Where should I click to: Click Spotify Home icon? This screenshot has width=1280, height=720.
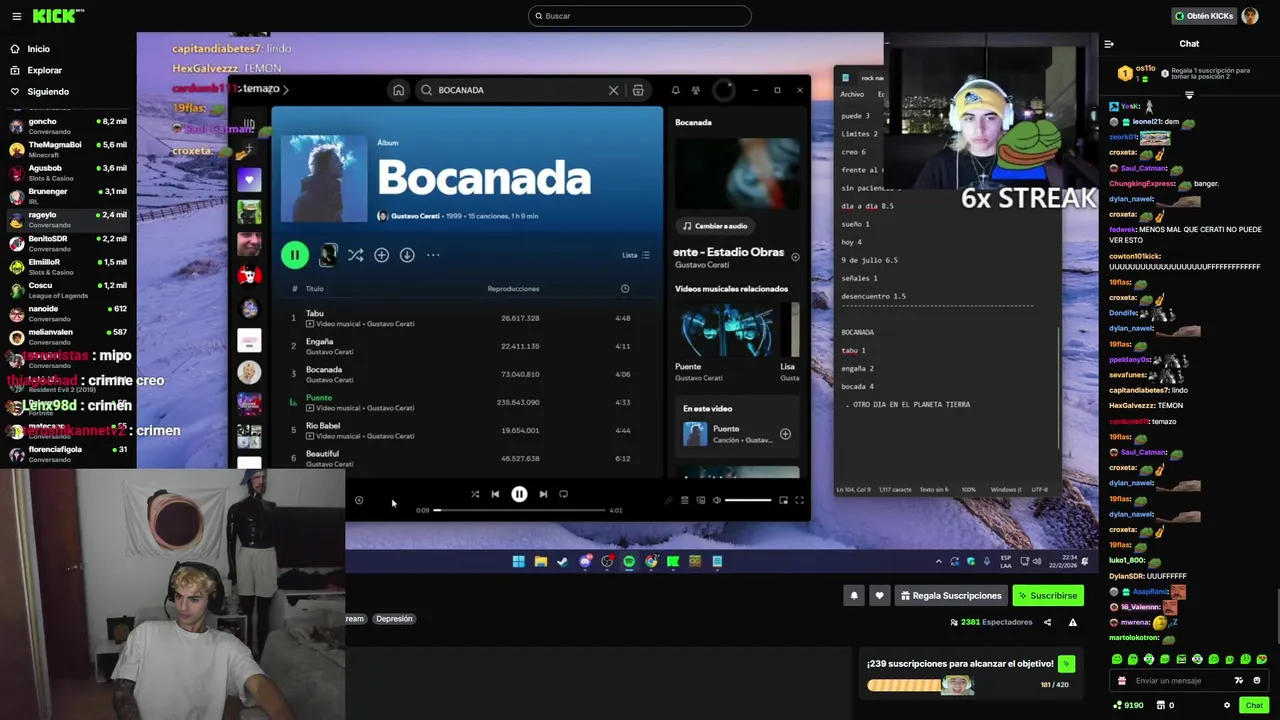pos(398,90)
